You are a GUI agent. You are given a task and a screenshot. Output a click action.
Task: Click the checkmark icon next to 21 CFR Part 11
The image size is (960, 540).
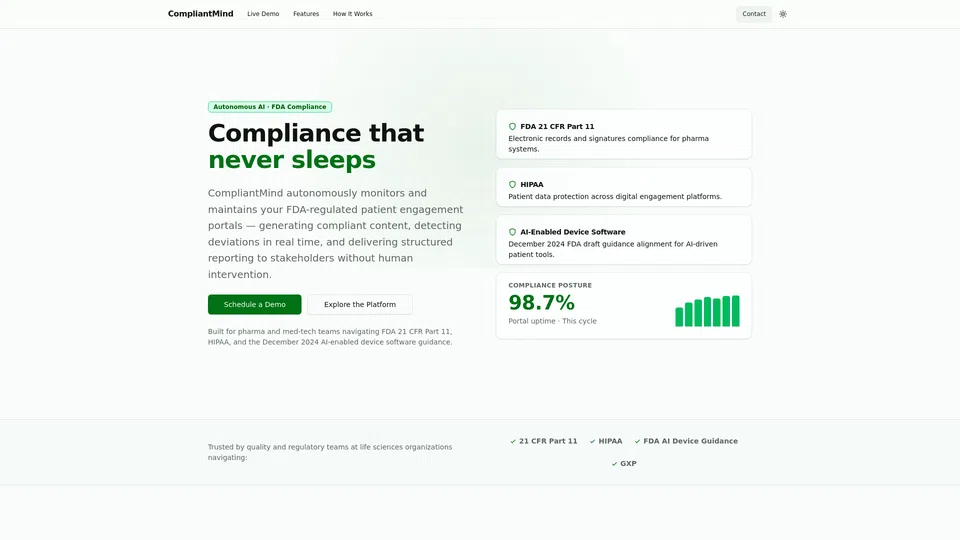tap(513, 441)
